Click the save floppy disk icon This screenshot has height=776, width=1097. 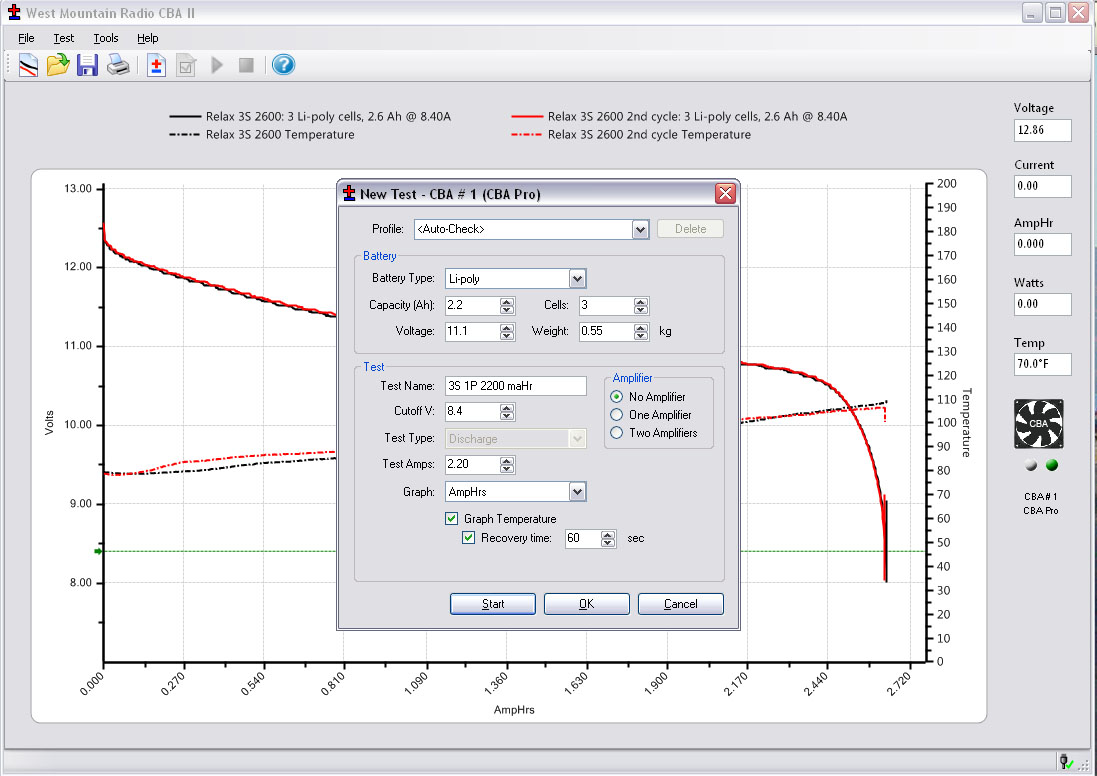coord(88,66)
